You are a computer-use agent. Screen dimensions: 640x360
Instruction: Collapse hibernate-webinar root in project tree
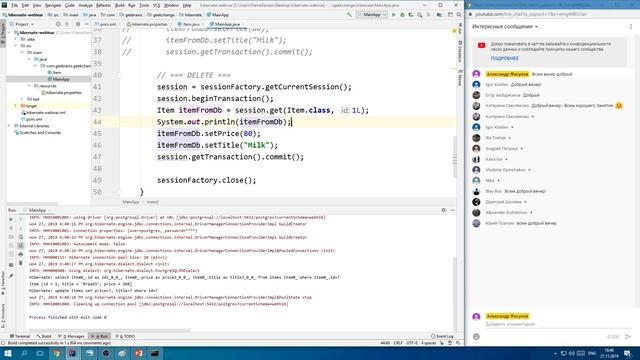click(10, 32)
